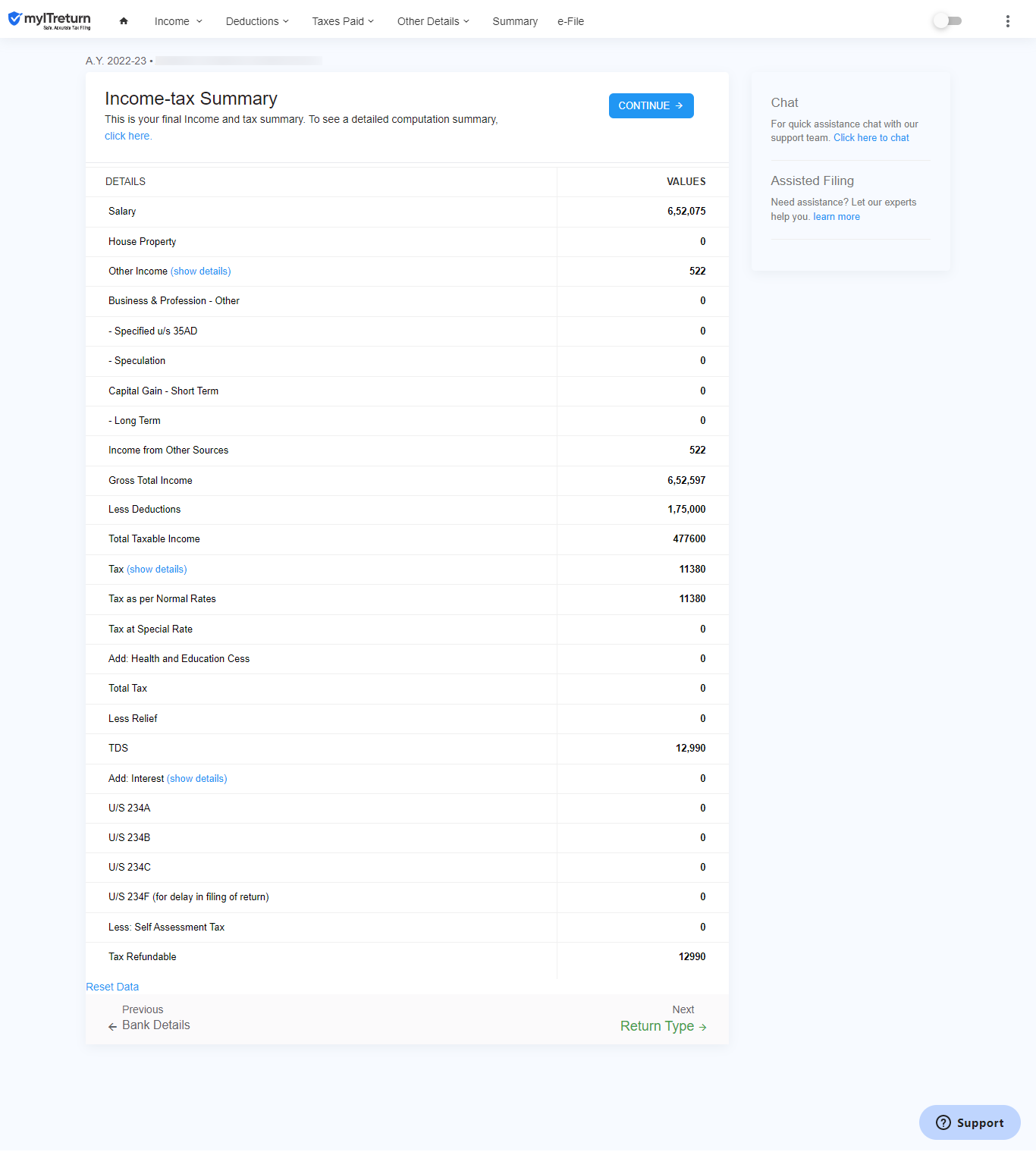Click the myITreturn logo
This screenshot has width=1036, height=1152.
point(49,20)
